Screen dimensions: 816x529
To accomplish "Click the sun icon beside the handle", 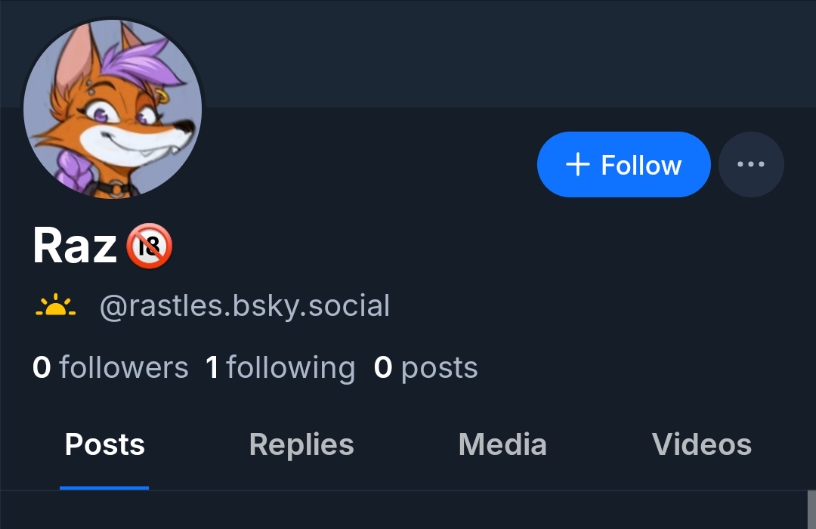I will (55, 306).
